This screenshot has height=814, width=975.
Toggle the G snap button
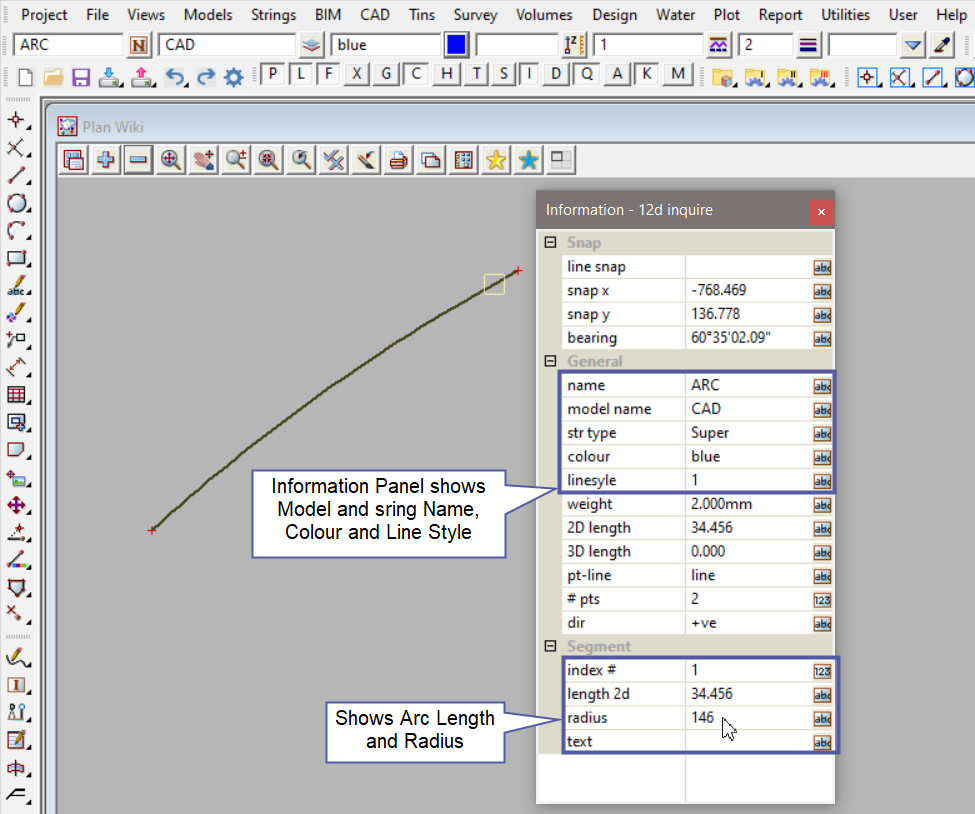point(386,74)
